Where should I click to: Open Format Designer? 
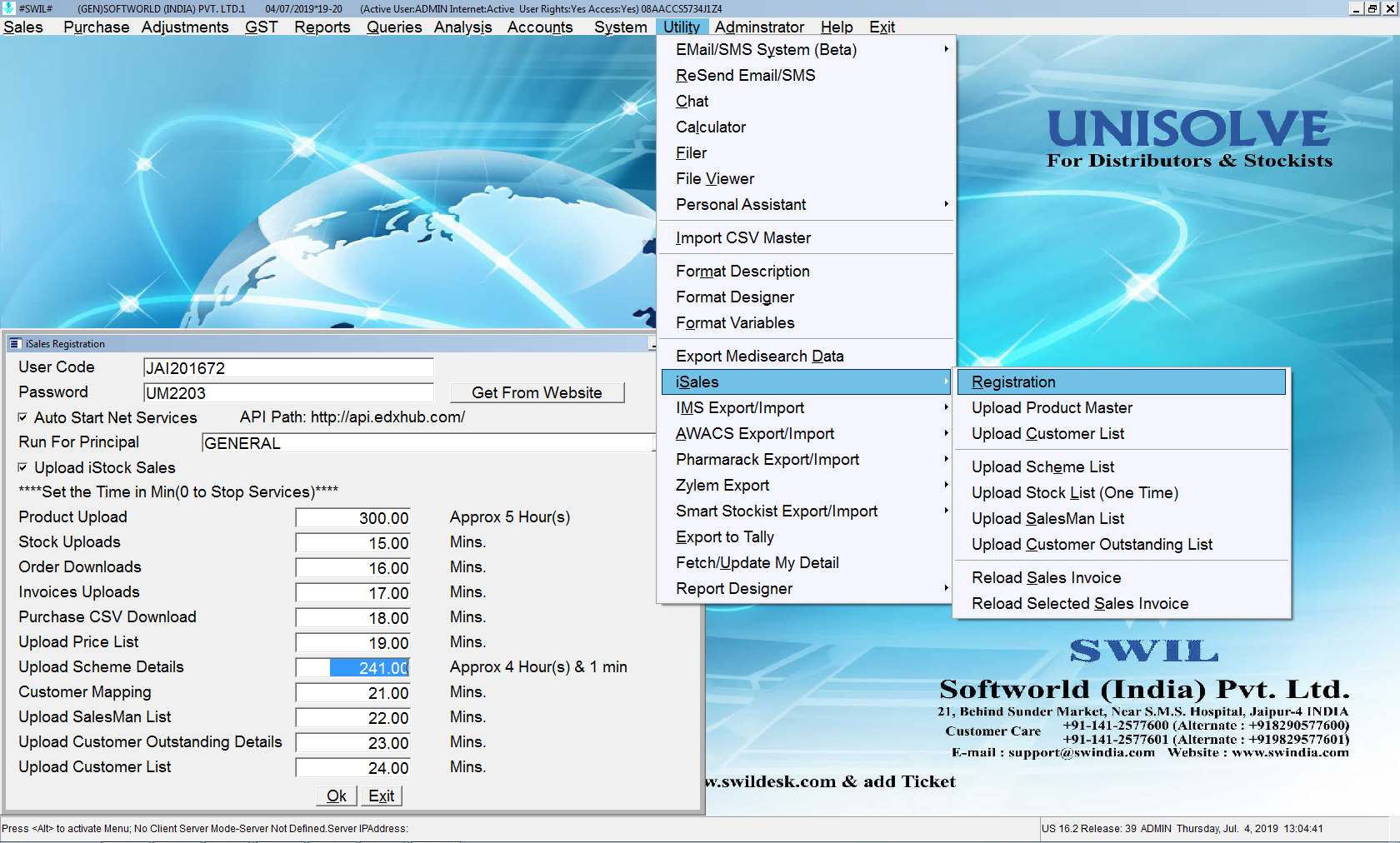[806, 297]
